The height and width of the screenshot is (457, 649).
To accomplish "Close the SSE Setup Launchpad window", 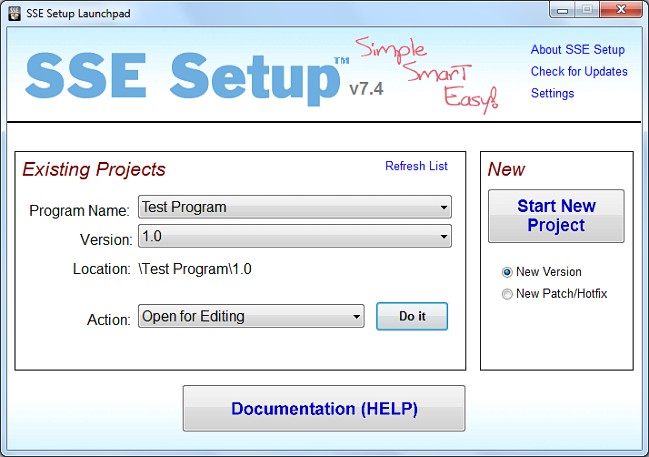I will [619, 10].
